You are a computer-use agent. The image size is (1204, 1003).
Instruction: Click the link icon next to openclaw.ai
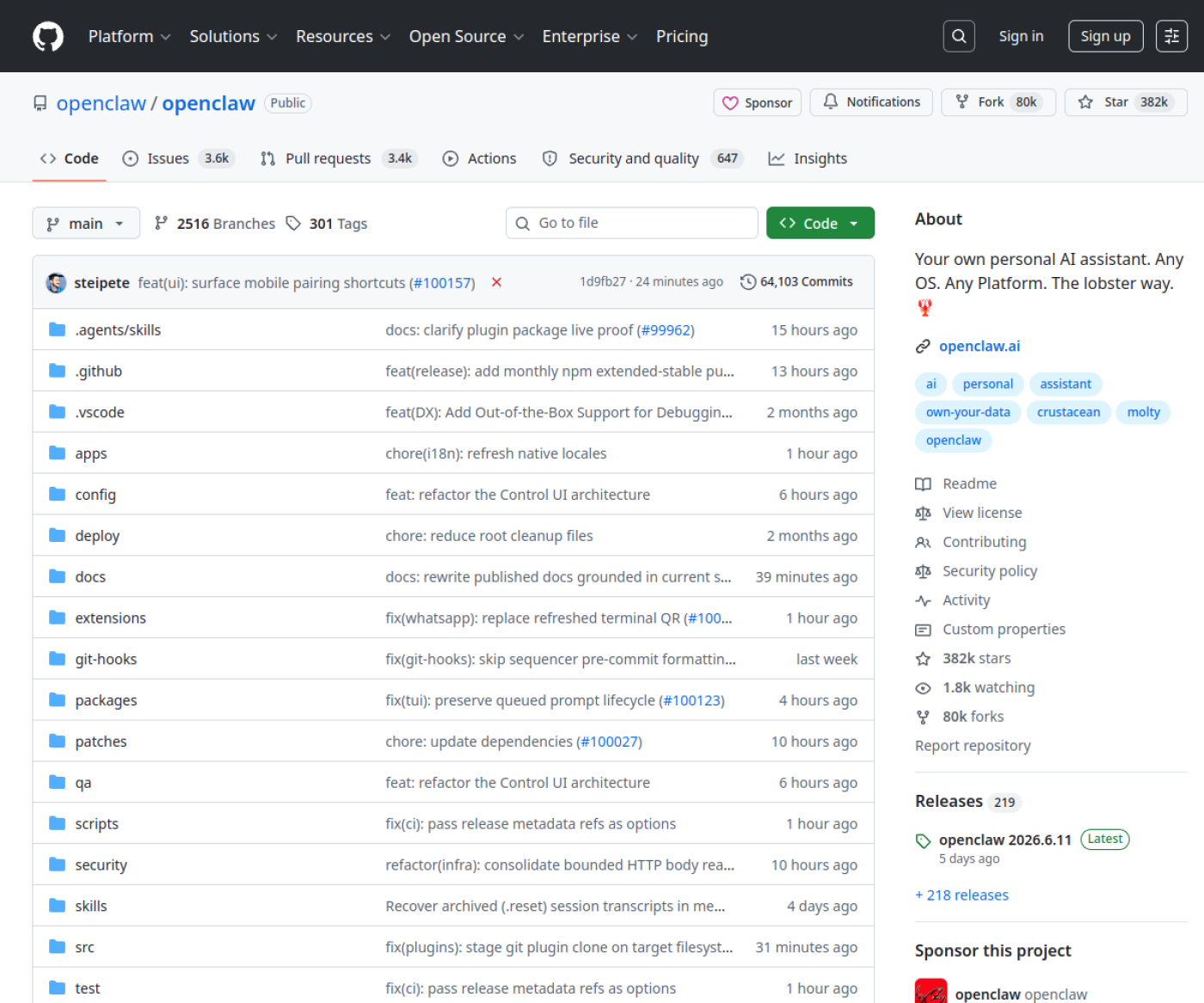pos(923,346)
